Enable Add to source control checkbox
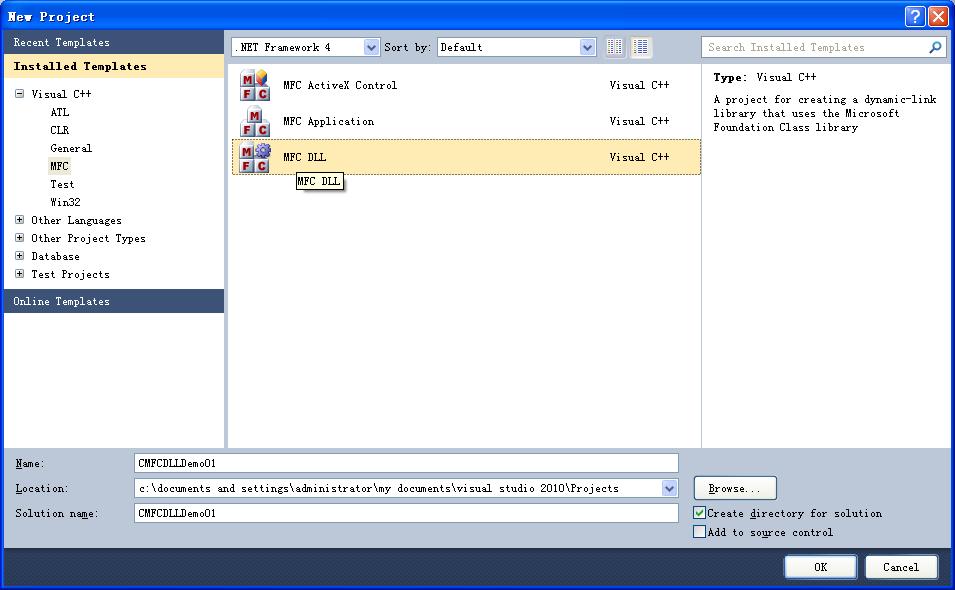 699,532
